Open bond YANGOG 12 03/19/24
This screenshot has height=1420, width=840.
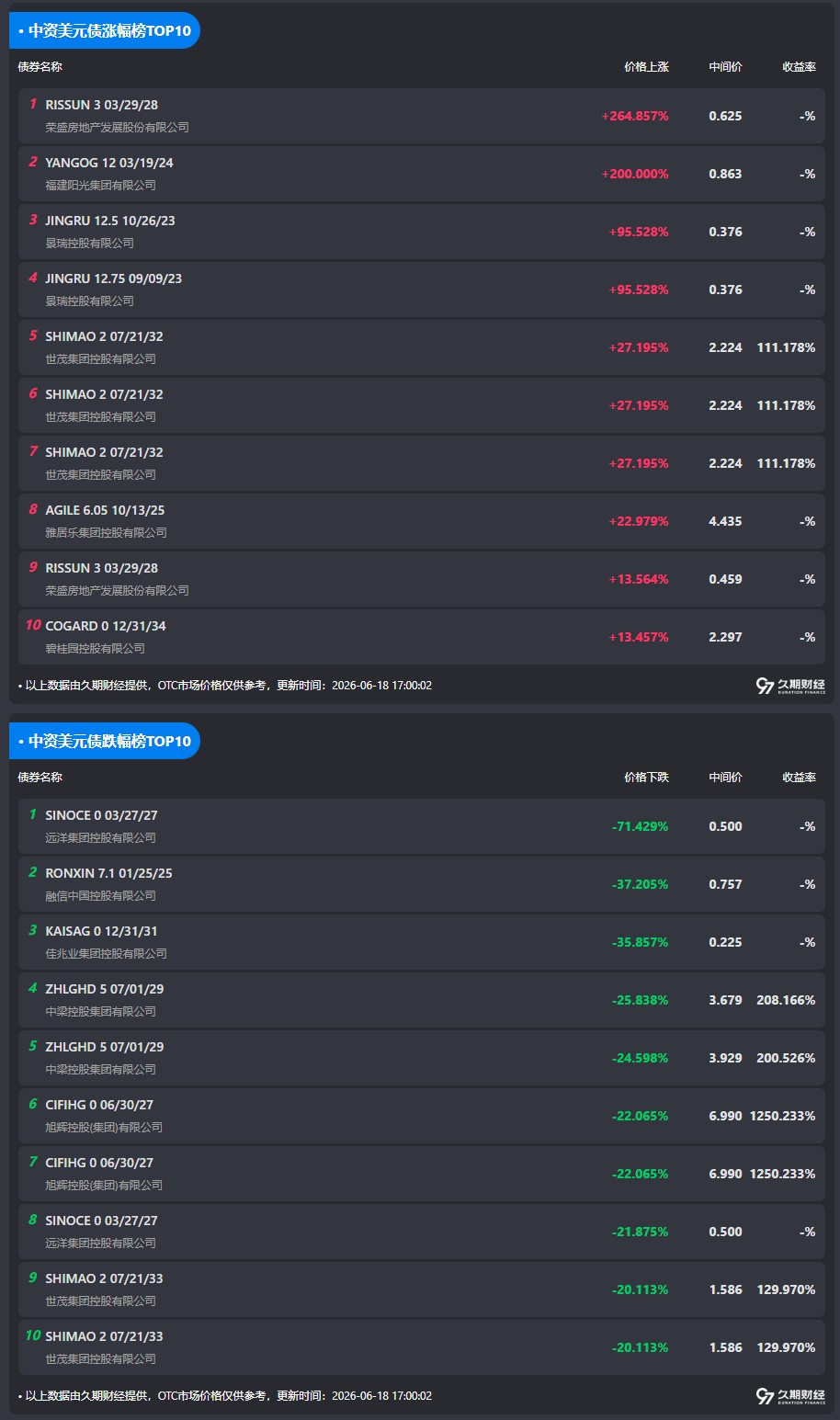point(109,163)
